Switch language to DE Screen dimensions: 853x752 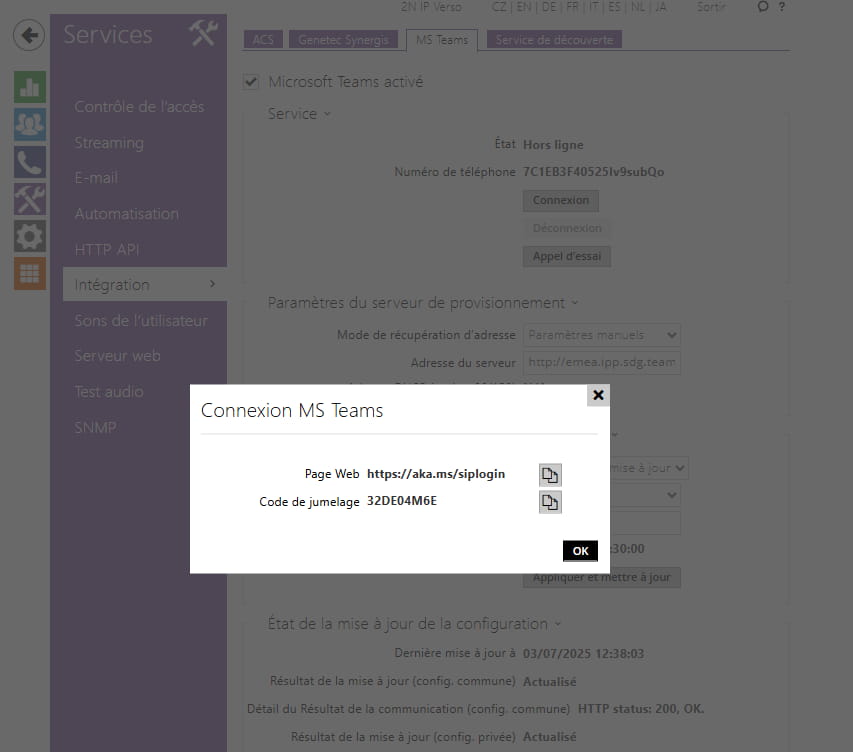pyautogui.click(x=549, y=7)
